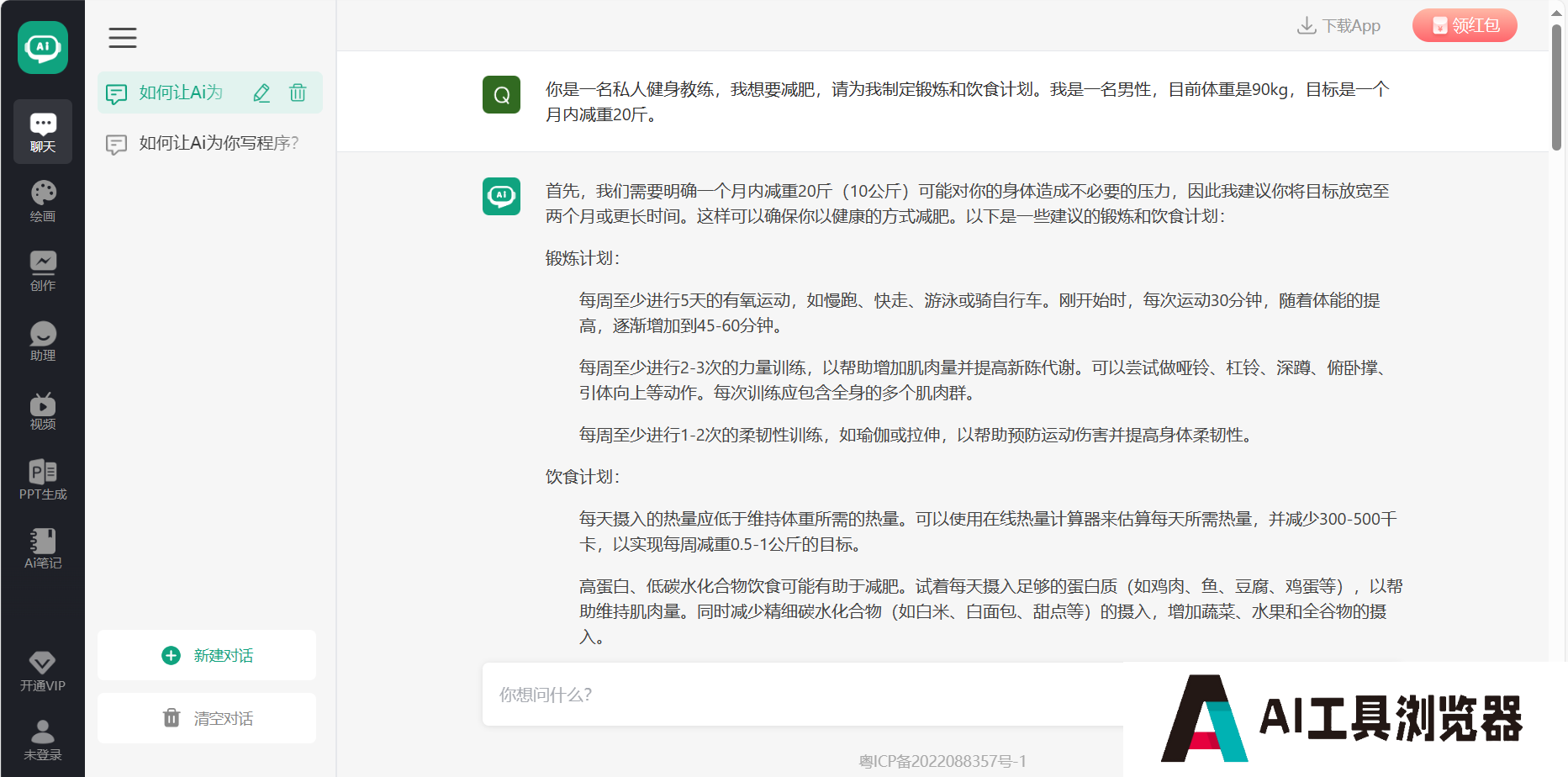Image resolution: width=1568 pixels, height=777 pixels.
Task: Open the 助理 assistant section
Action: click(43, 341)
